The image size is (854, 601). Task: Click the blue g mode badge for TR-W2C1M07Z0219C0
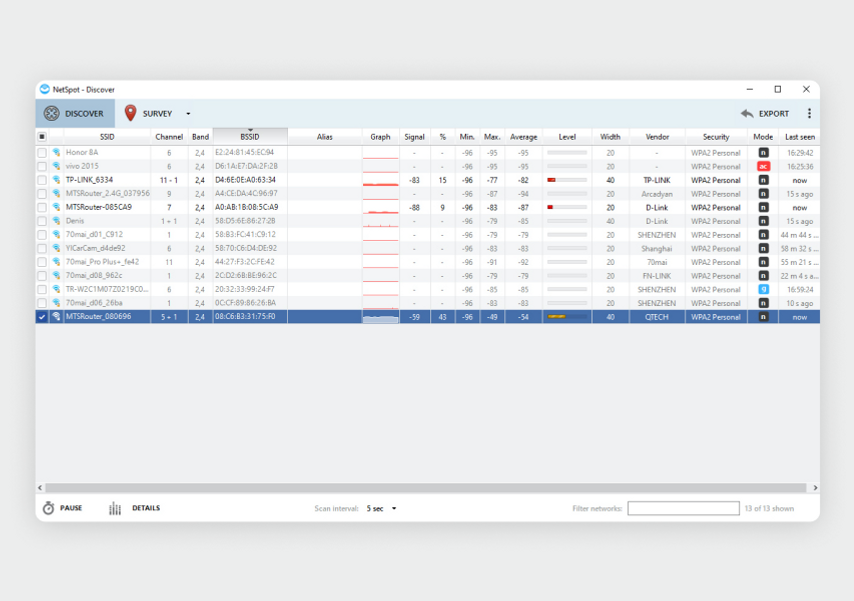(x=763, y=289)
